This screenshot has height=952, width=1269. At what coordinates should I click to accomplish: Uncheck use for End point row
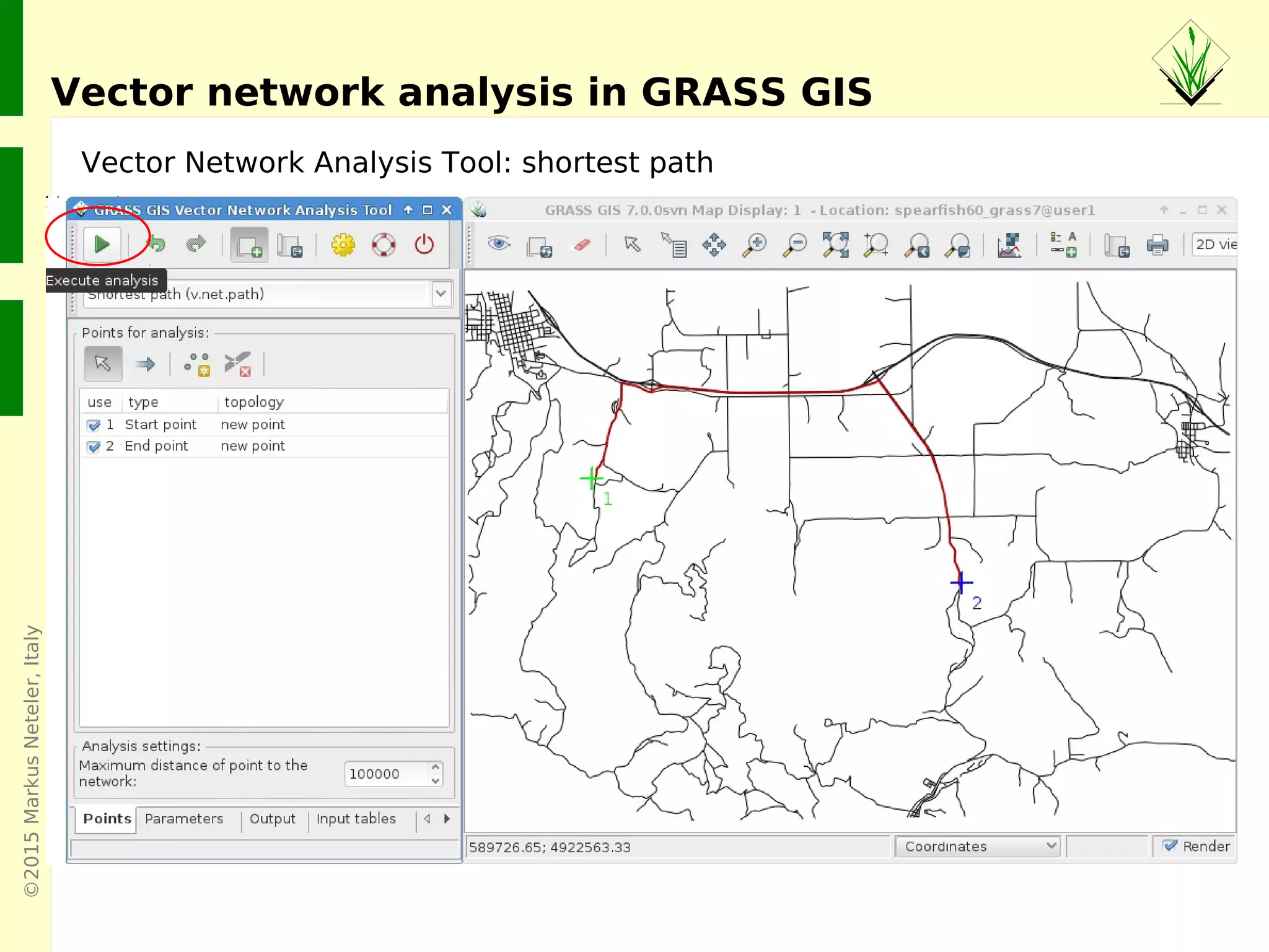pos(94,447)
